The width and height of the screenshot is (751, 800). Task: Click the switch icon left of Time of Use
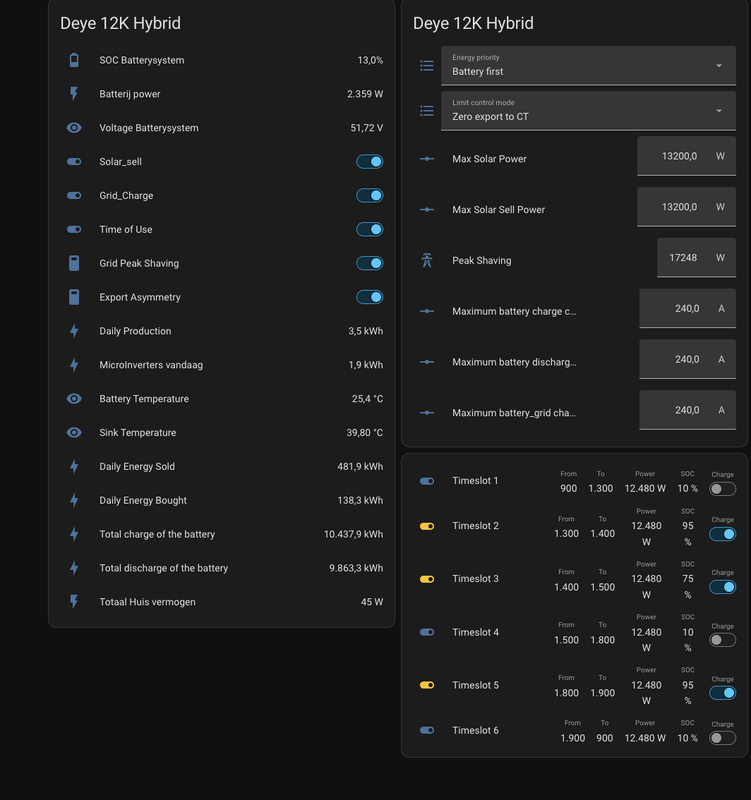coord(74,230)
